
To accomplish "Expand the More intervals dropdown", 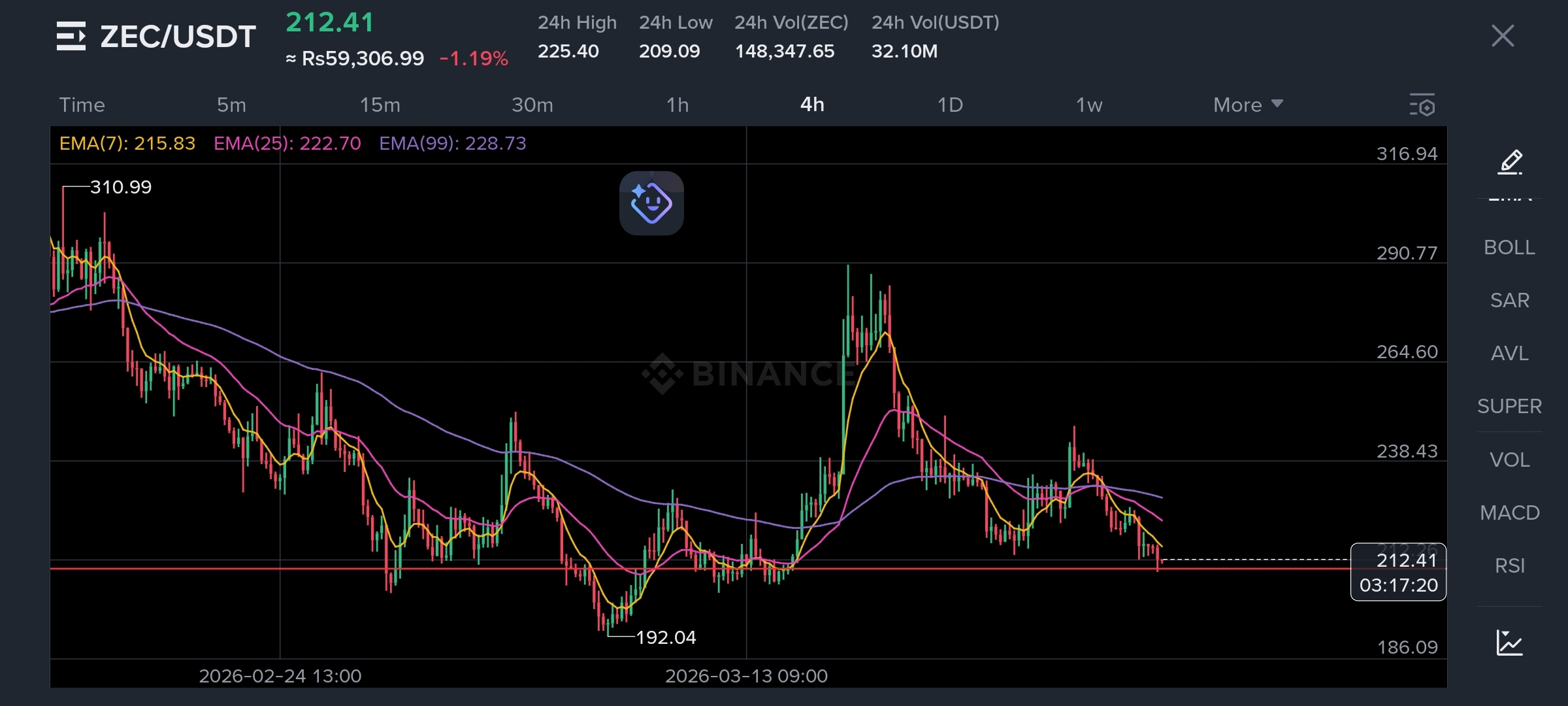I will pos(1248,105).
